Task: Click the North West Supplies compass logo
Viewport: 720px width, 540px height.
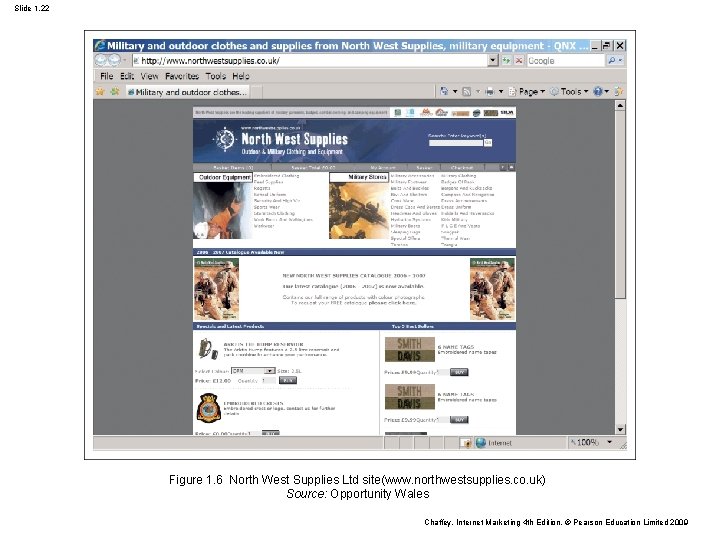Action: coord(225,139)
